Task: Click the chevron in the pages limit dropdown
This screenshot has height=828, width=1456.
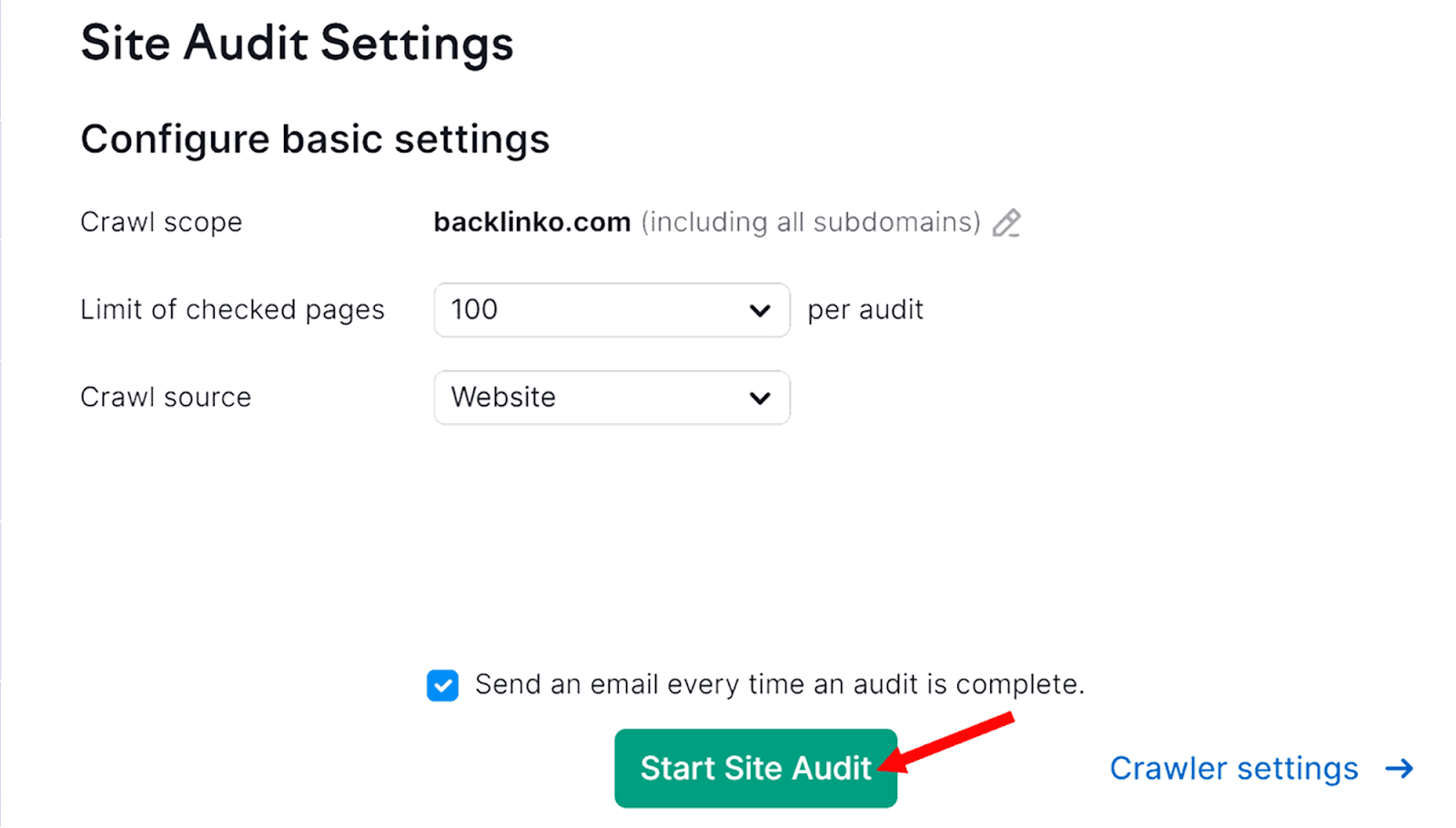Action: pos(760,311)
